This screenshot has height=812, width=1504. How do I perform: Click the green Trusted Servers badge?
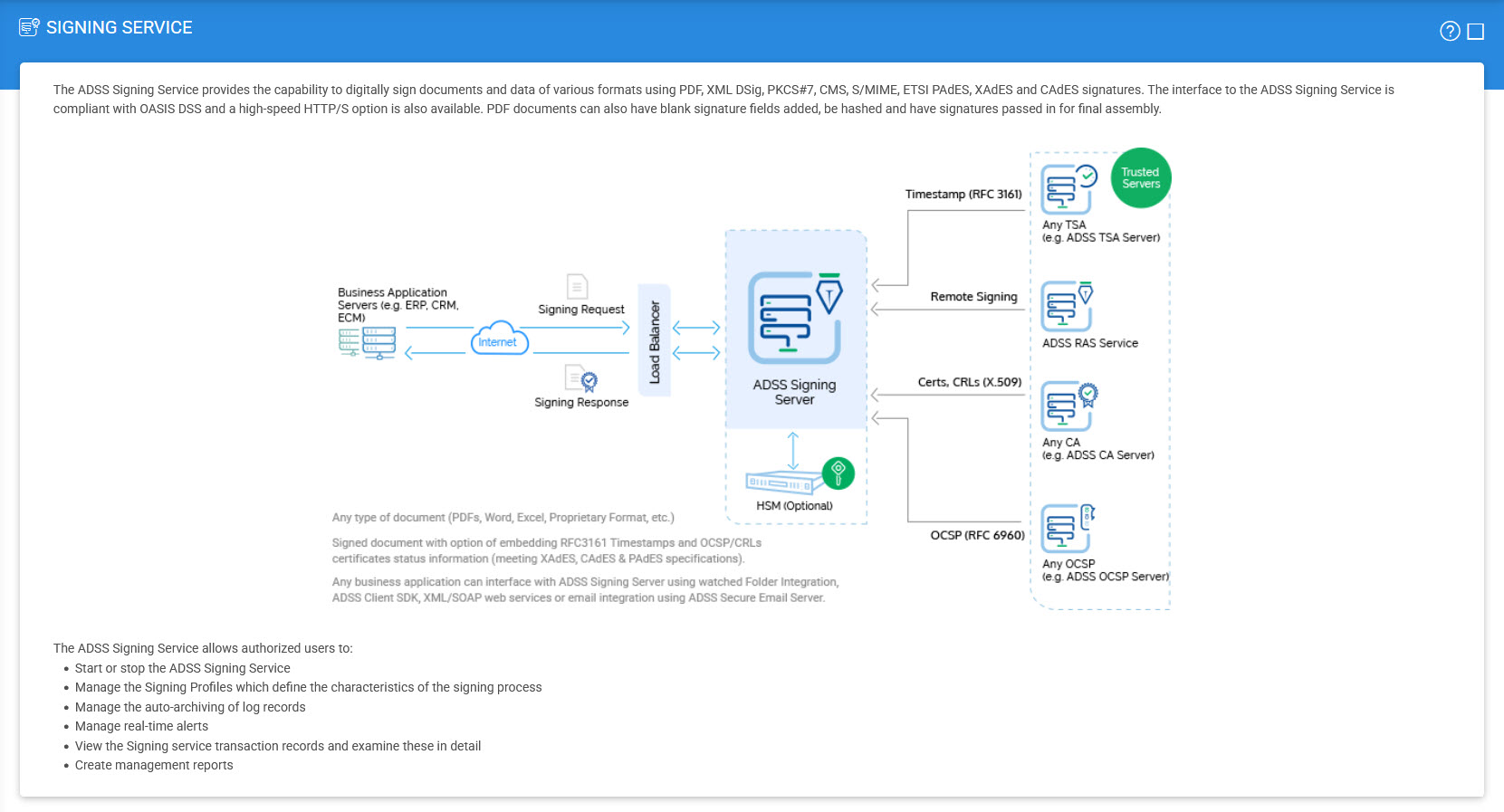(1141, 178)
